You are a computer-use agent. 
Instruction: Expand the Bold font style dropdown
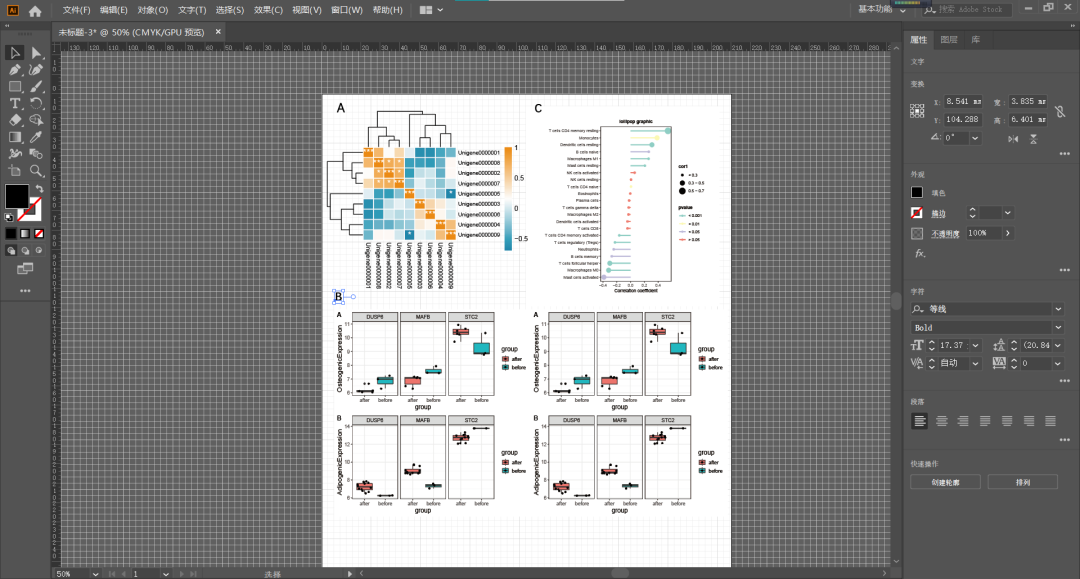tap(1059, 328)
